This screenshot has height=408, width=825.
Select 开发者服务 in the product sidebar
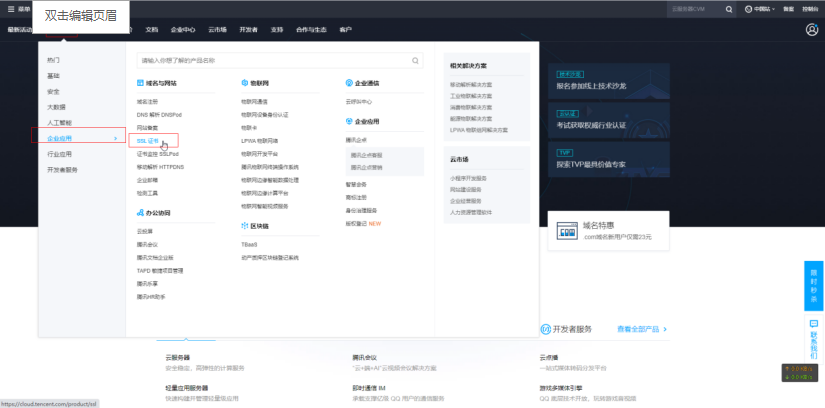[63, 170]
